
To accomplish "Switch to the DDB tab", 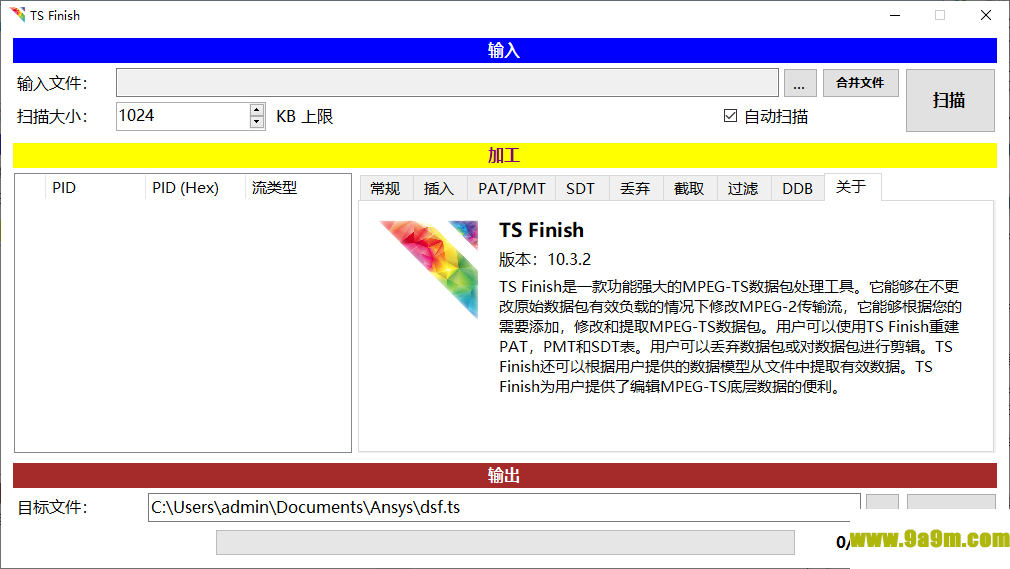I will [x=797, y=189].
